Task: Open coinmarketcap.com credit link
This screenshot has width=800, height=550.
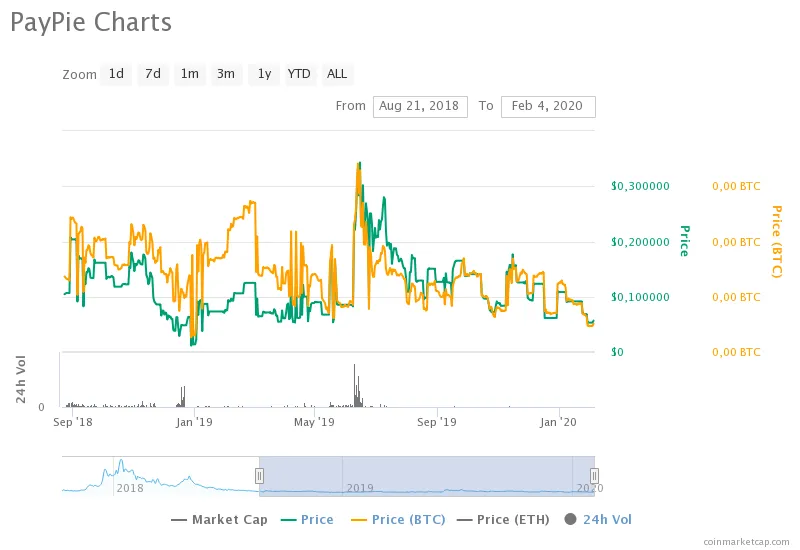Action: (x=746, y=541)
